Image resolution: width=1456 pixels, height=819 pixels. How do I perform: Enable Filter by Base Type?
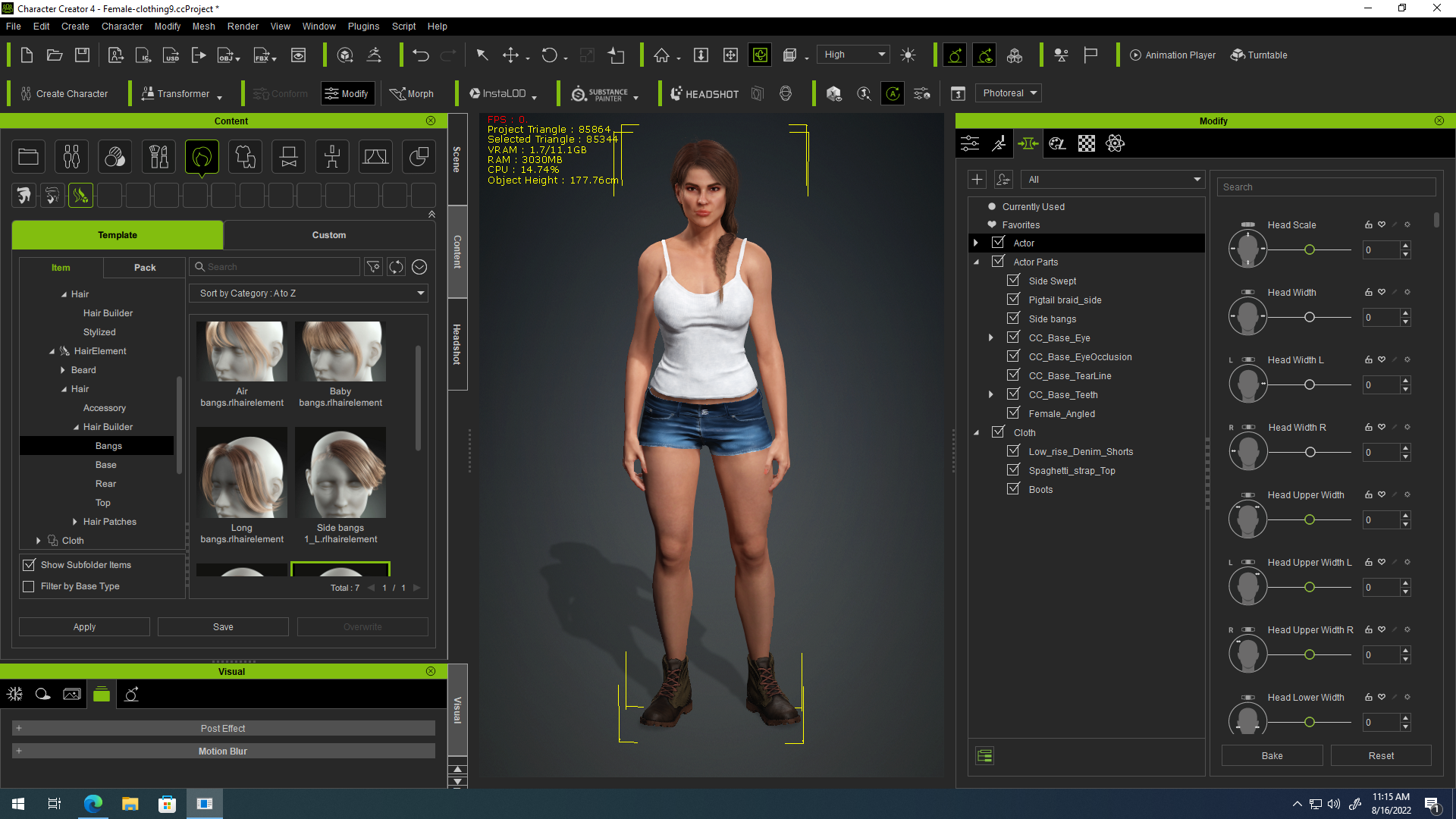tap(29, 586)
